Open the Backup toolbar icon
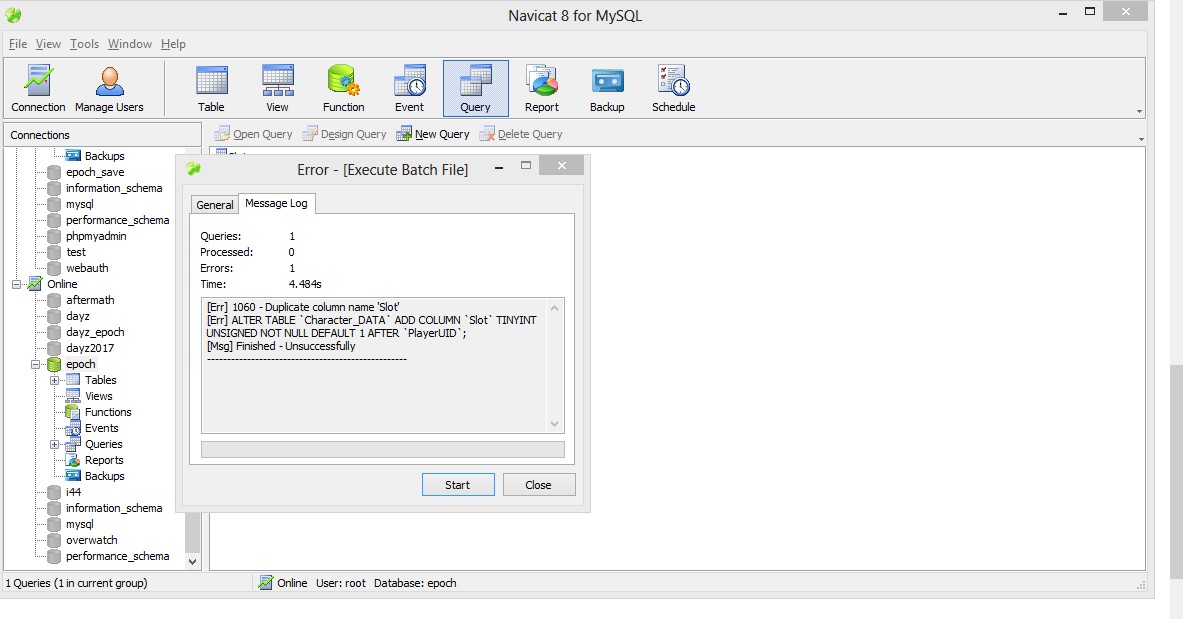 607,88
